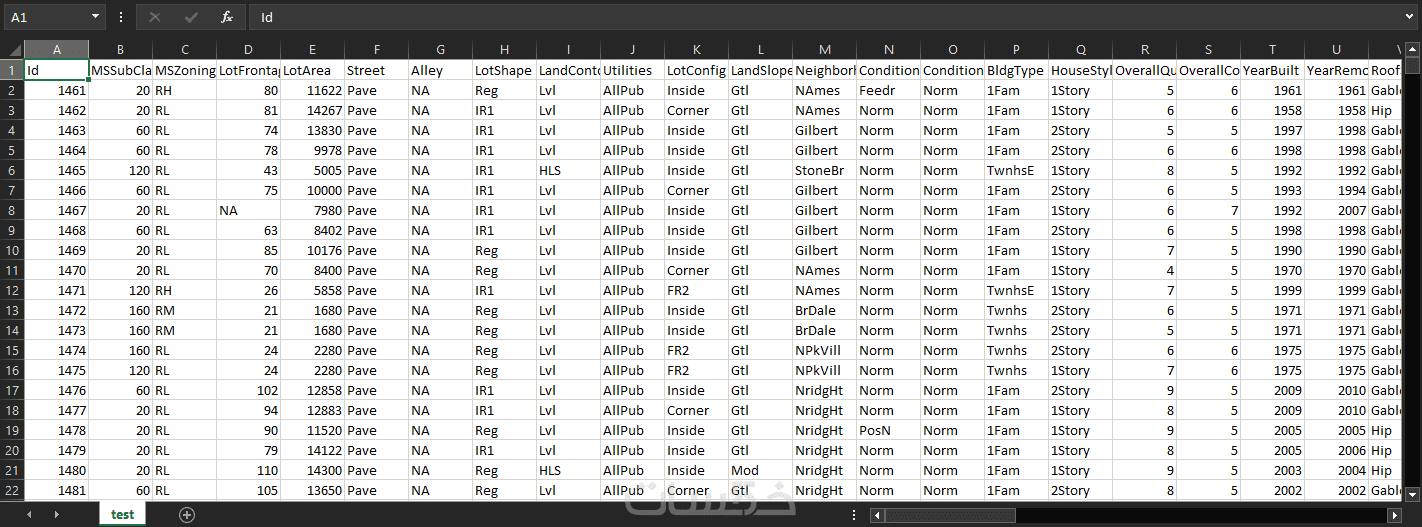
Task: Open the Name Box dropdown arrow
Action: coord(95,17)
